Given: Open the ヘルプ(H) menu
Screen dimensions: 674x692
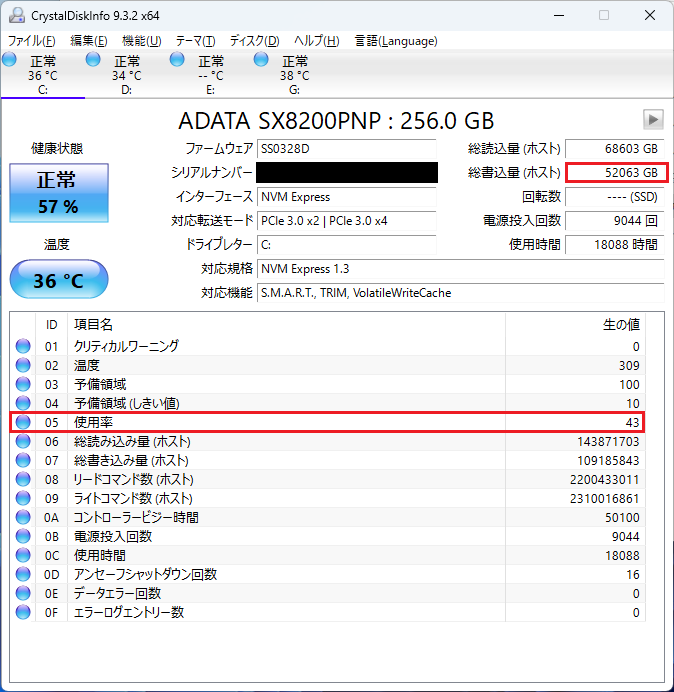Looking at the screenshot, I should [x=316, y=41].
